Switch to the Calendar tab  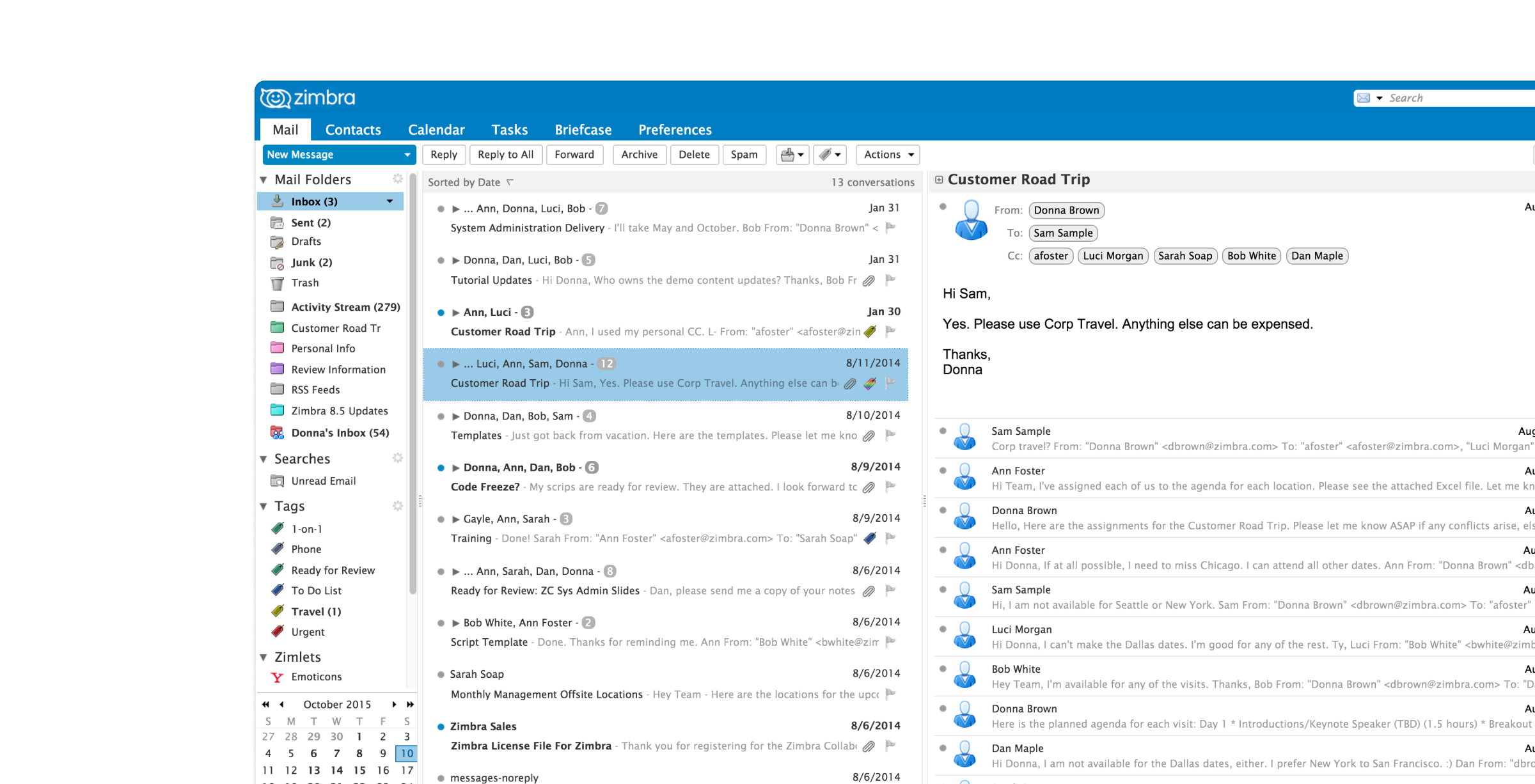[436, 130]
